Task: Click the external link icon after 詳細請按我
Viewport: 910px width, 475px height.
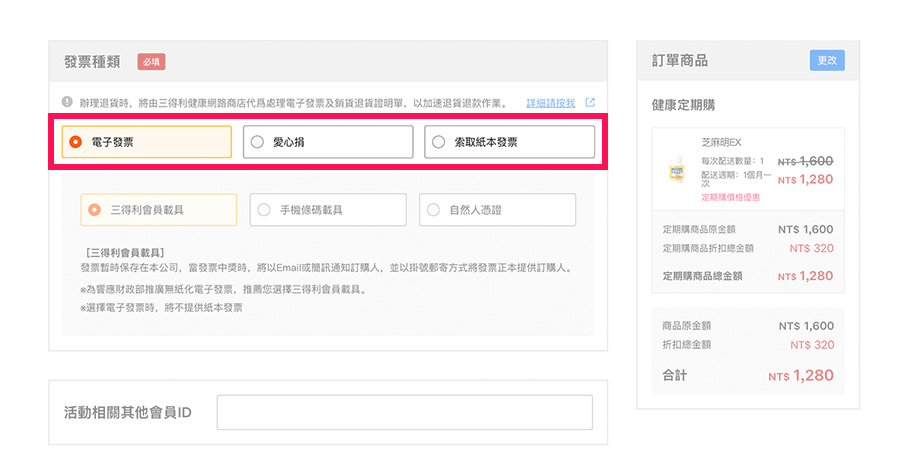Action: click(x=590, y=103)
